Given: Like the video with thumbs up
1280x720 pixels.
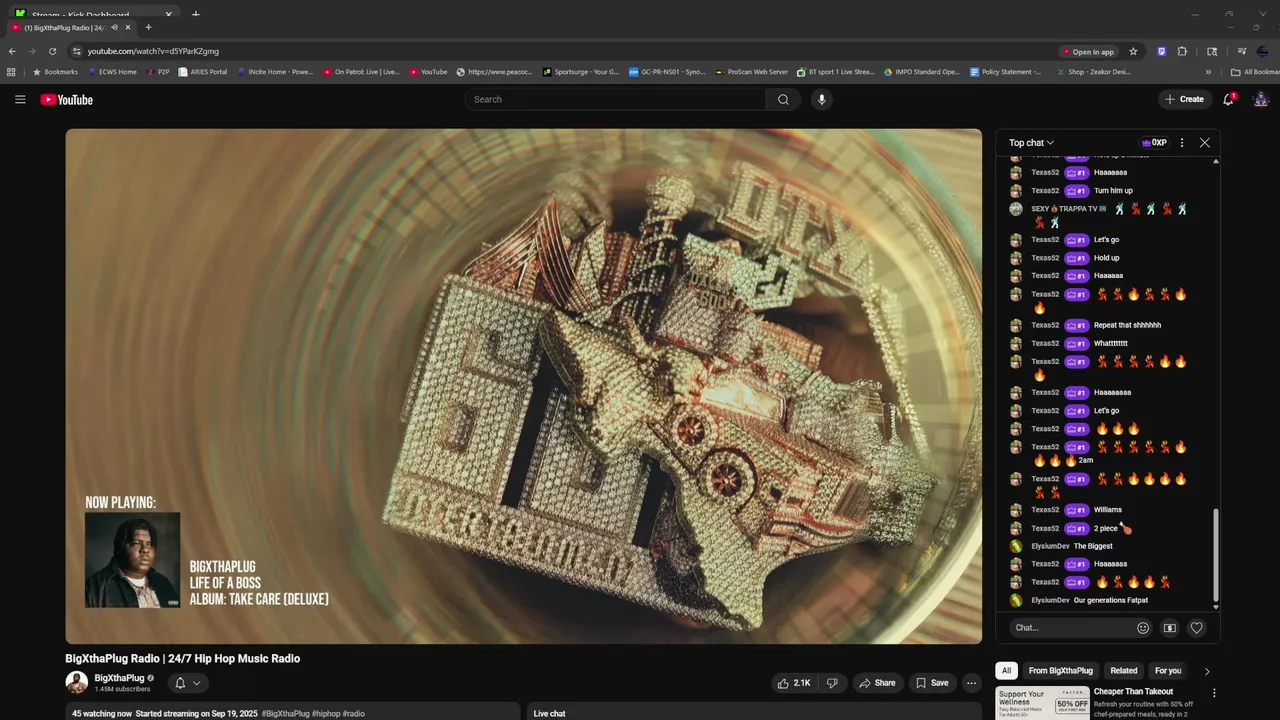Looking at the screenshot, I should (795, 683).
